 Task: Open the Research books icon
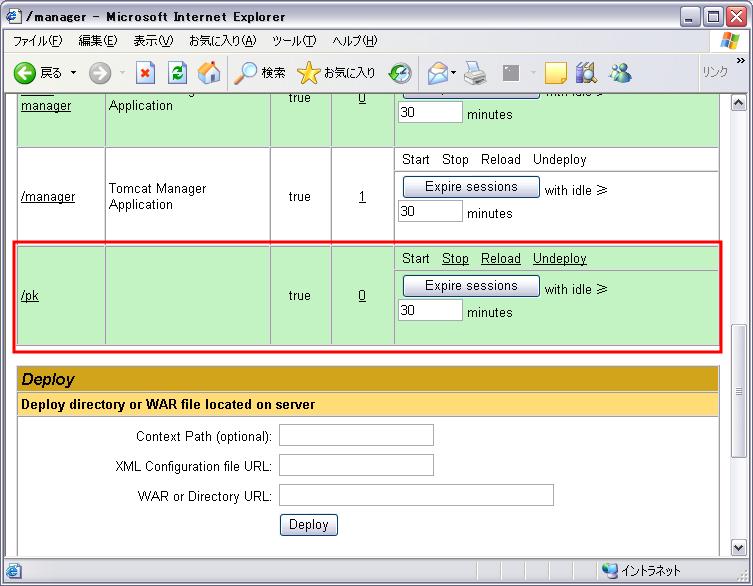(x=586, y=73)
